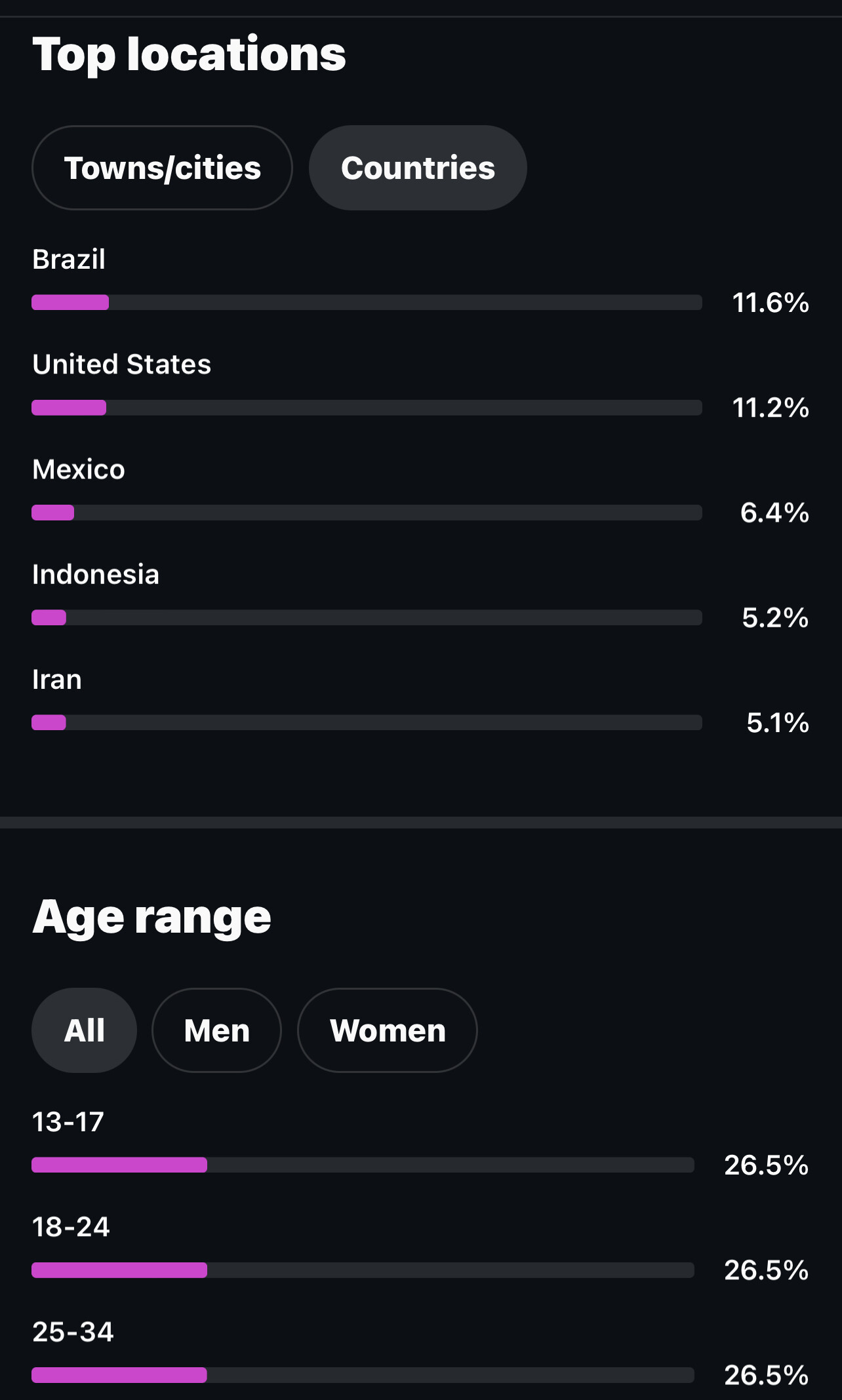
Task: Tap the Brazil country label
Action: point(69,260)
